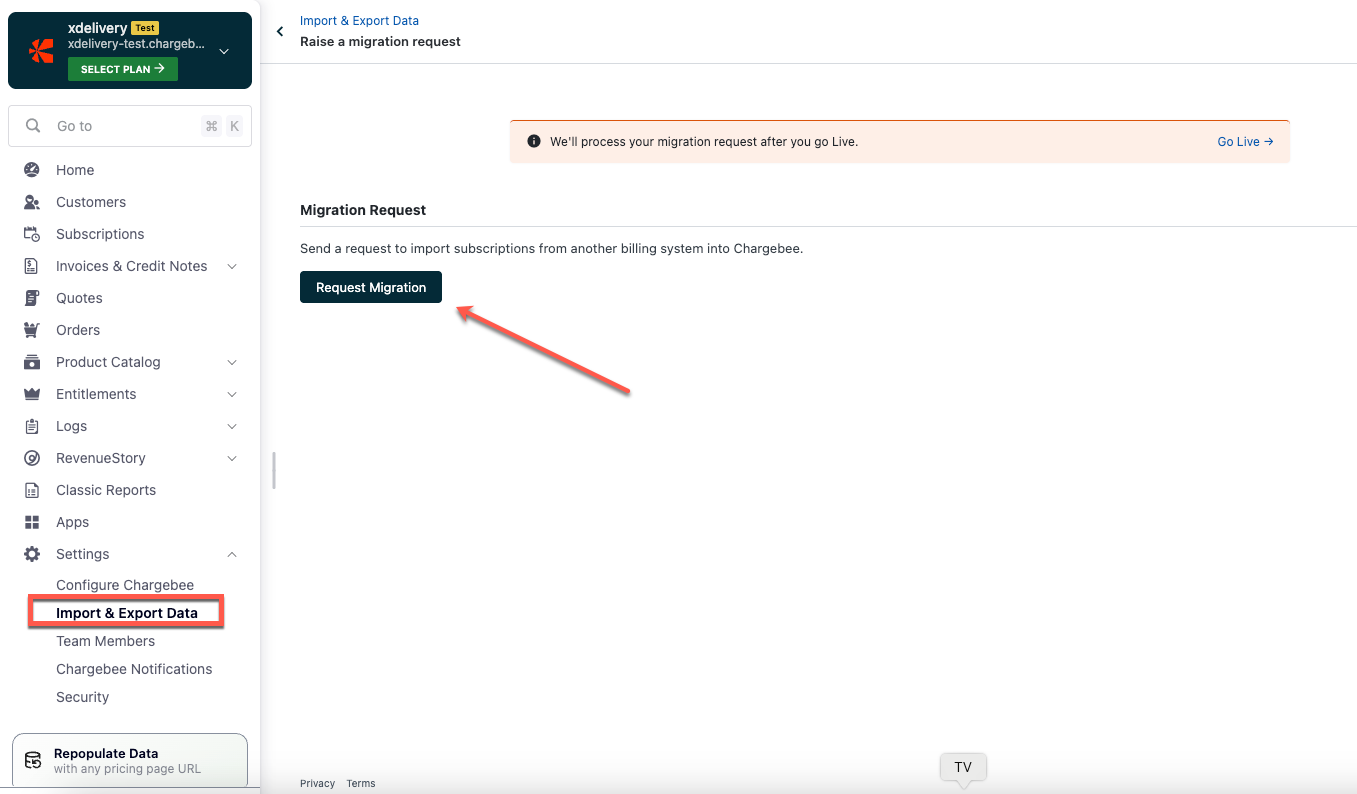Image resolution: width=1357 pixels, height=794 pixels.
Task: Open Quotes using its sidebar icon
Action: [x=33, y=298]
